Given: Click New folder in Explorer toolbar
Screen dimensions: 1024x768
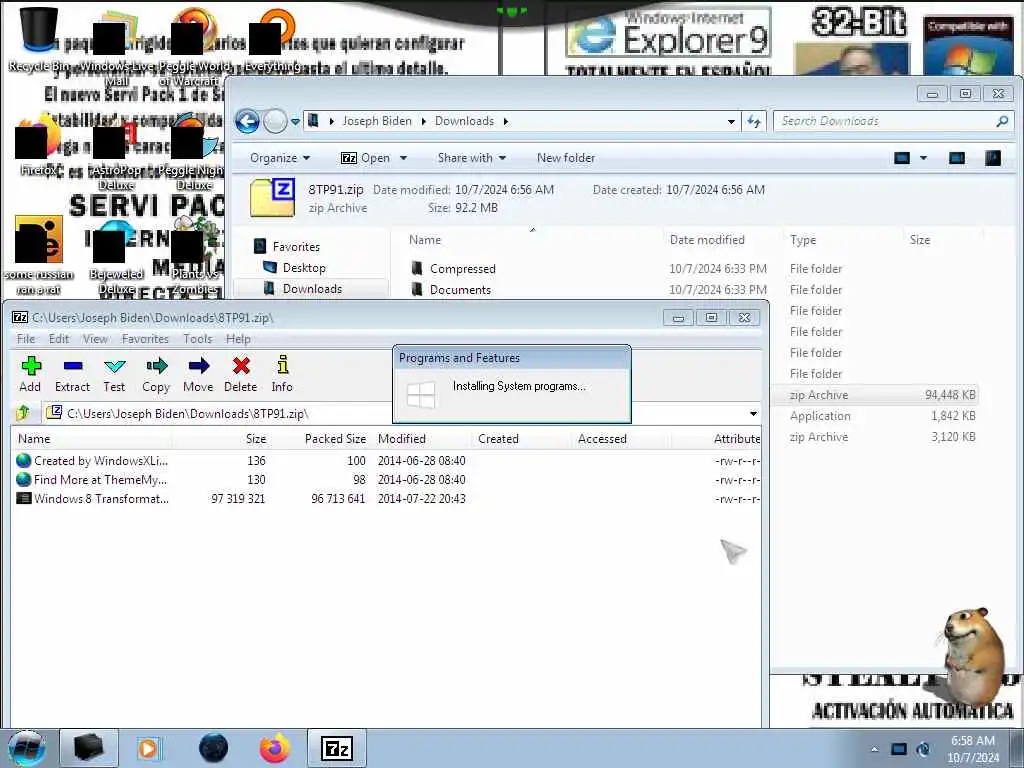Looking at the screenshot, I should tap(566, 158).
